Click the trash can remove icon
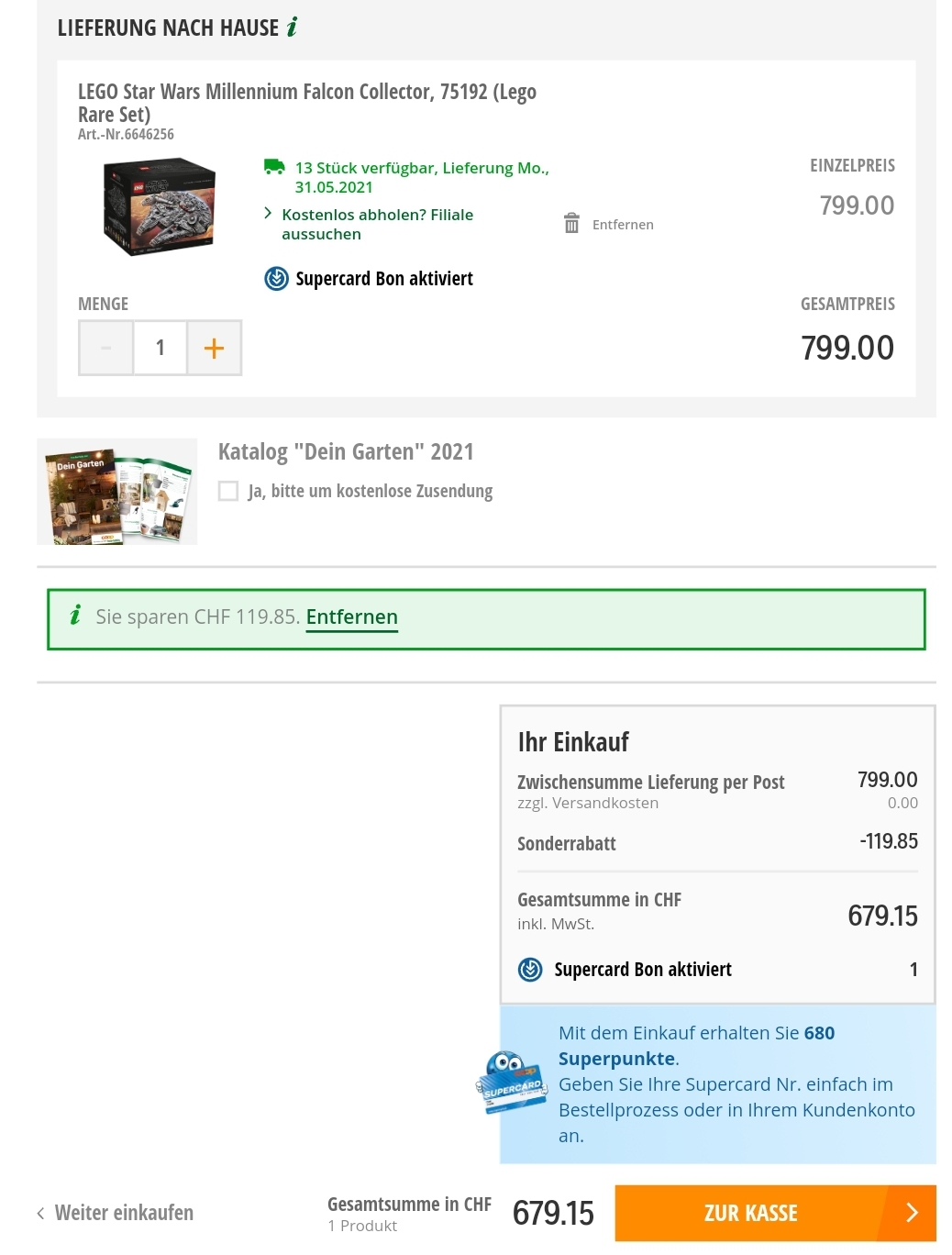 (x=571, y=224)
